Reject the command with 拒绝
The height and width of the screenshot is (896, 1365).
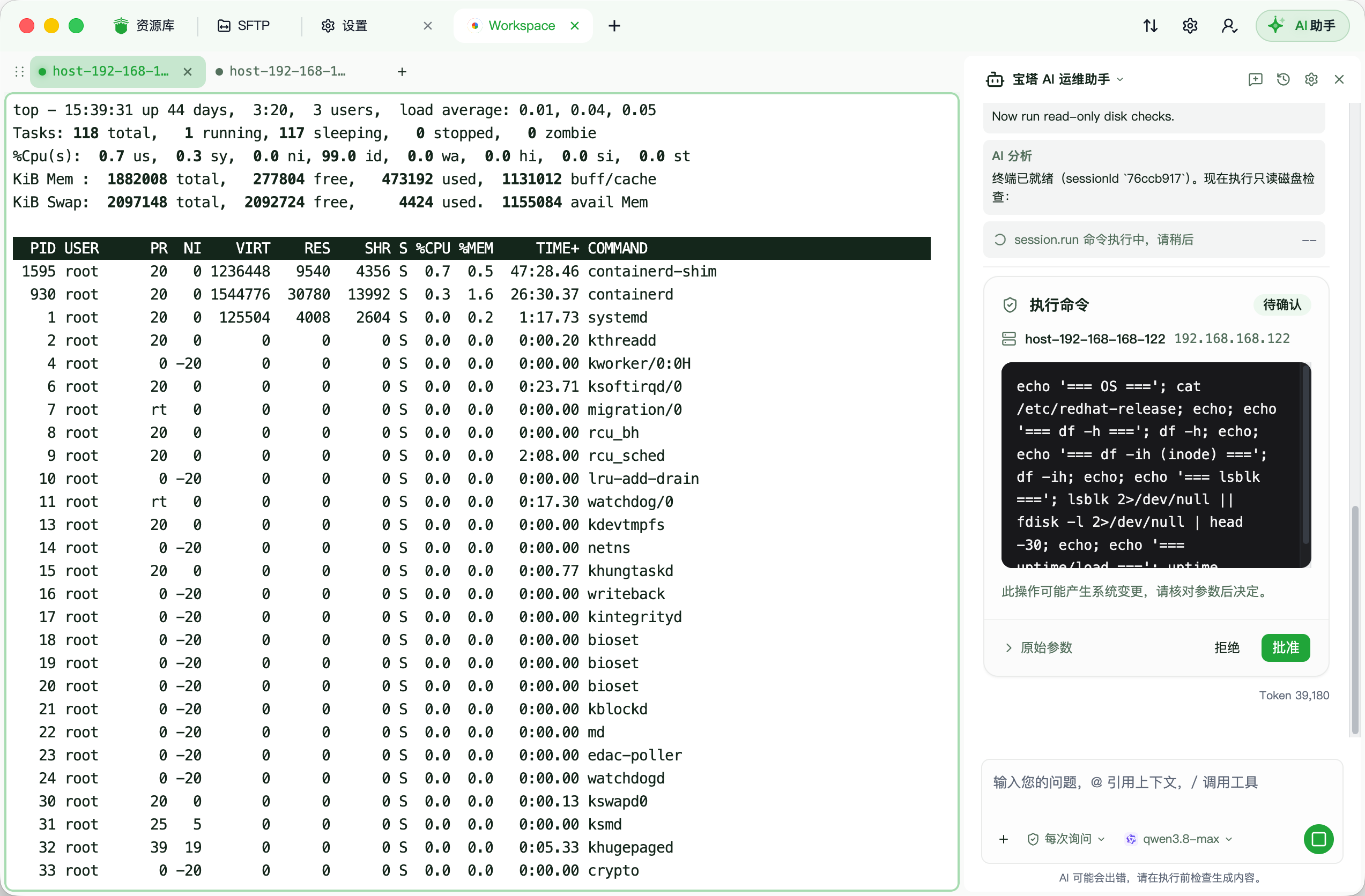[x=1227, y=648]
